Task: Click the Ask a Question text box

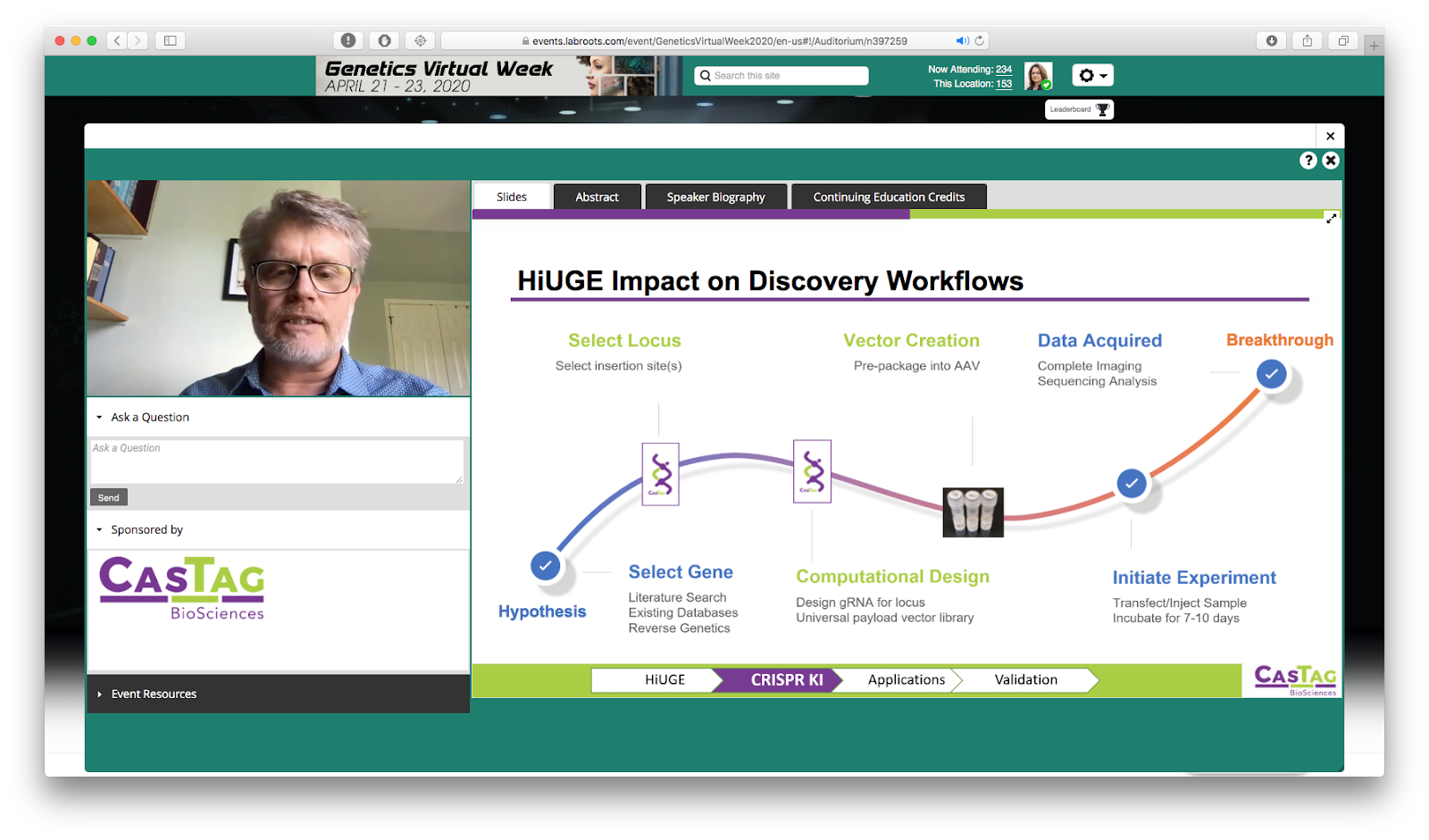Action: [277, 462]
